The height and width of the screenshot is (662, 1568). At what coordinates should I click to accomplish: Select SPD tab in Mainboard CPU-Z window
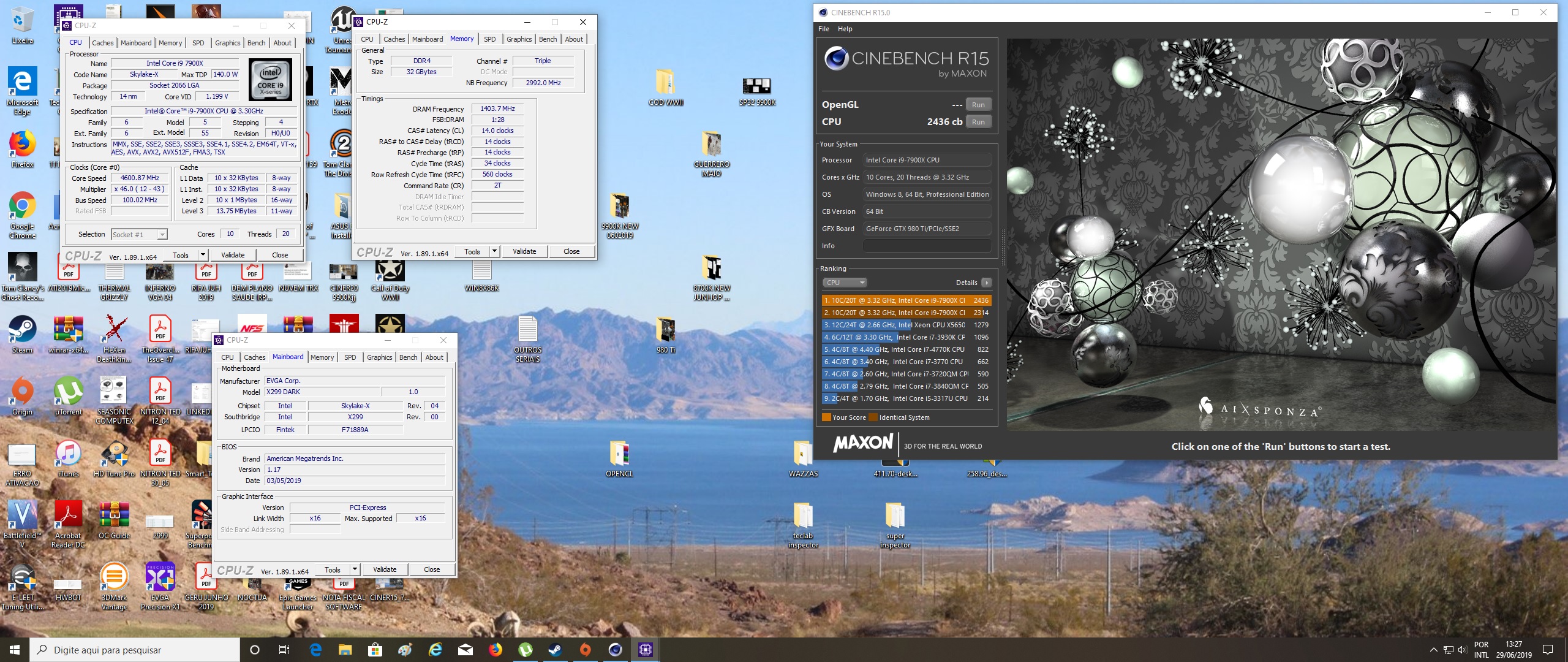(x=350, y=357)
